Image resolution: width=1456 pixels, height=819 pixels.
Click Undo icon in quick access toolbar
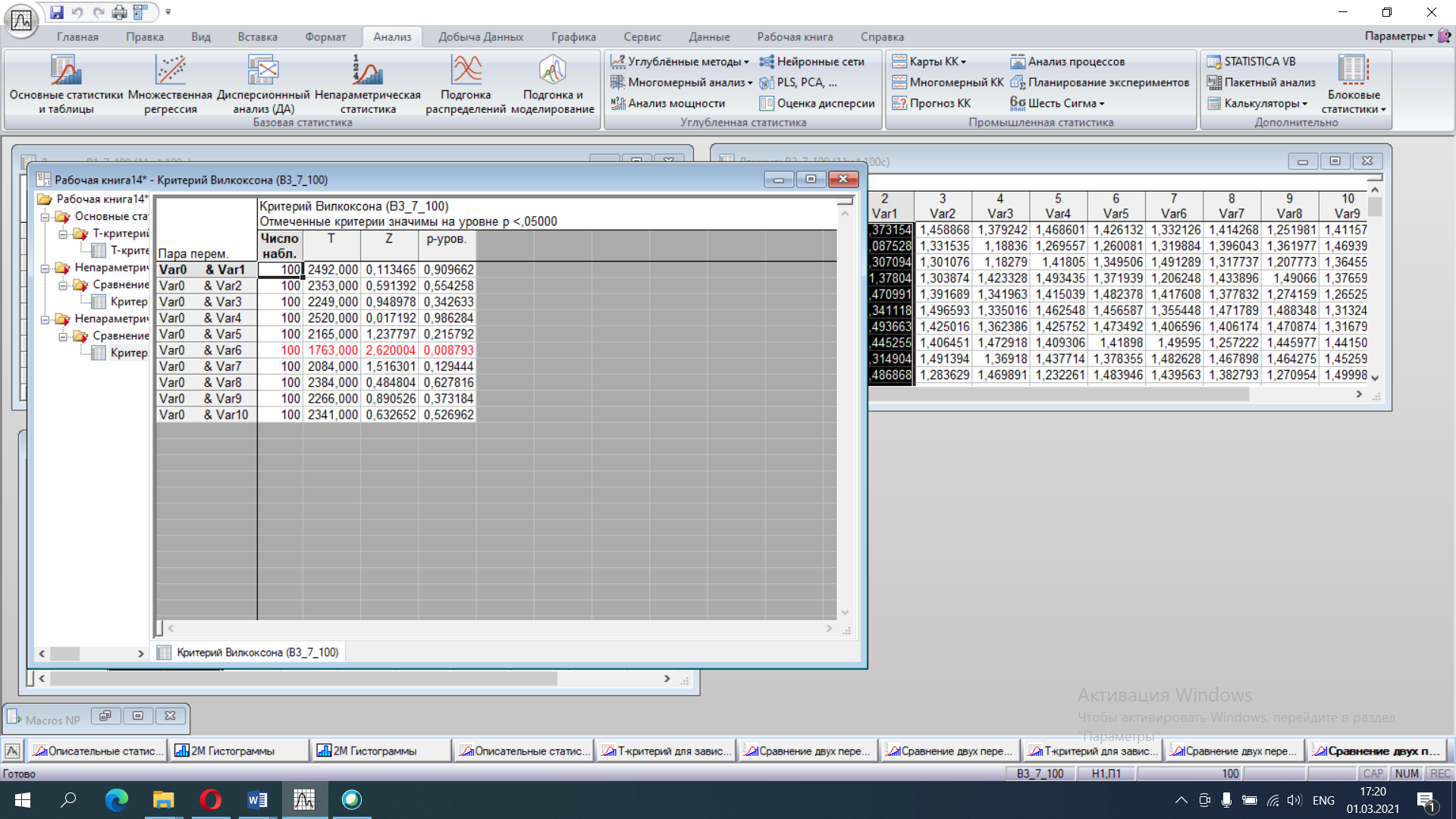pyautogui.click(x=77, y=12)
